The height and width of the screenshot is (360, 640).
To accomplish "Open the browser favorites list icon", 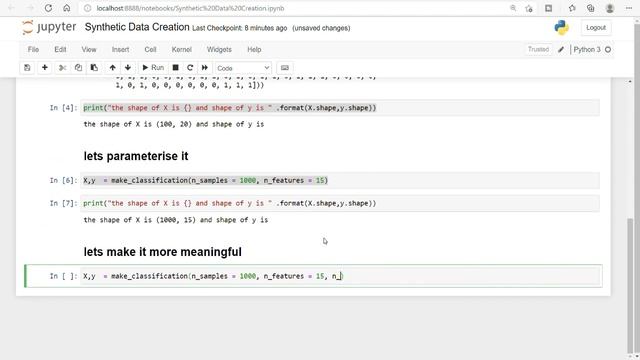I will (x=572, y=8).
